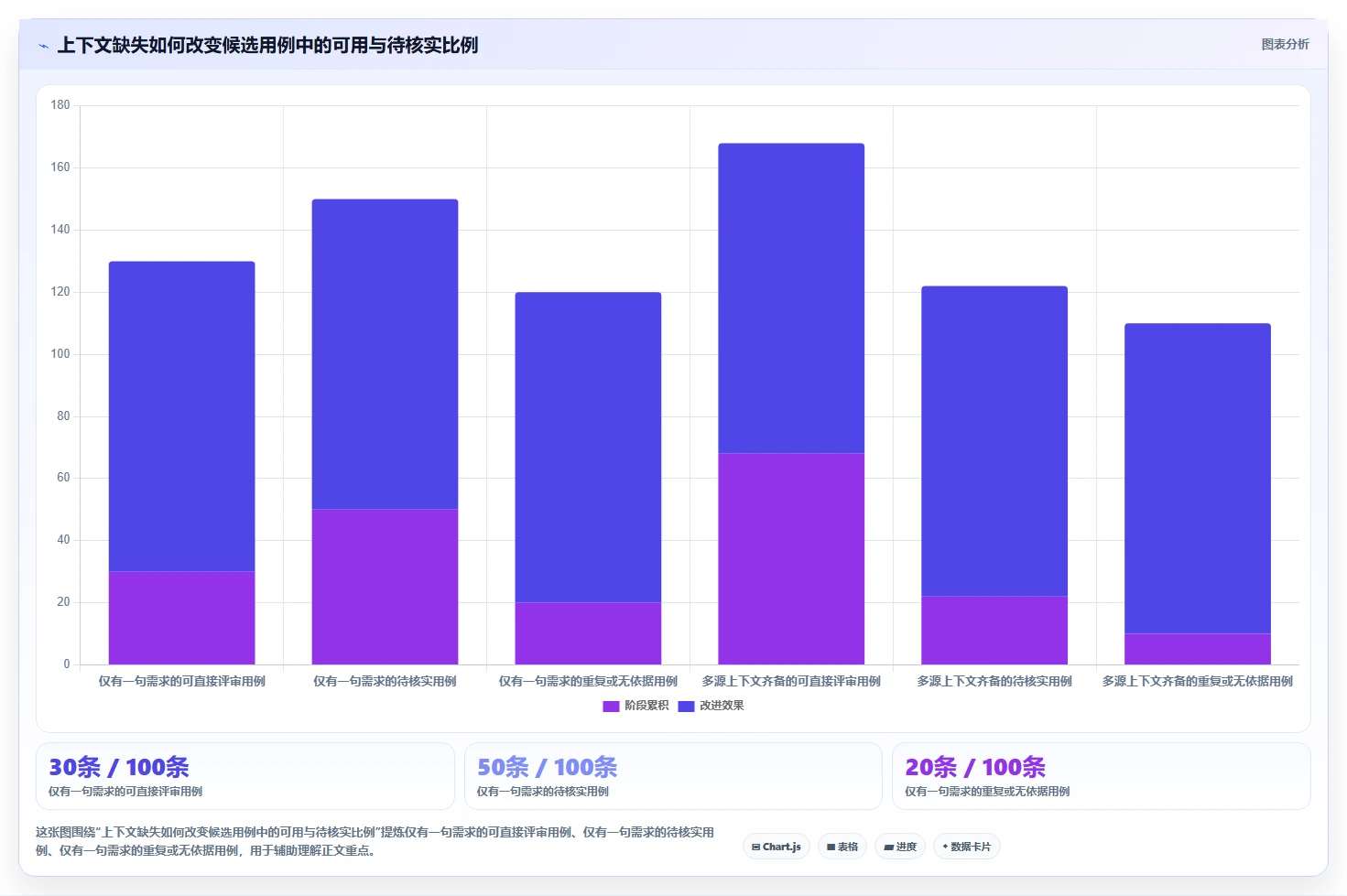The image size is (1347, 896).
Task: Click purple segment of 多源上下文齐备的重复或无依据用例 bar
Action: [x=1198, y=649]
